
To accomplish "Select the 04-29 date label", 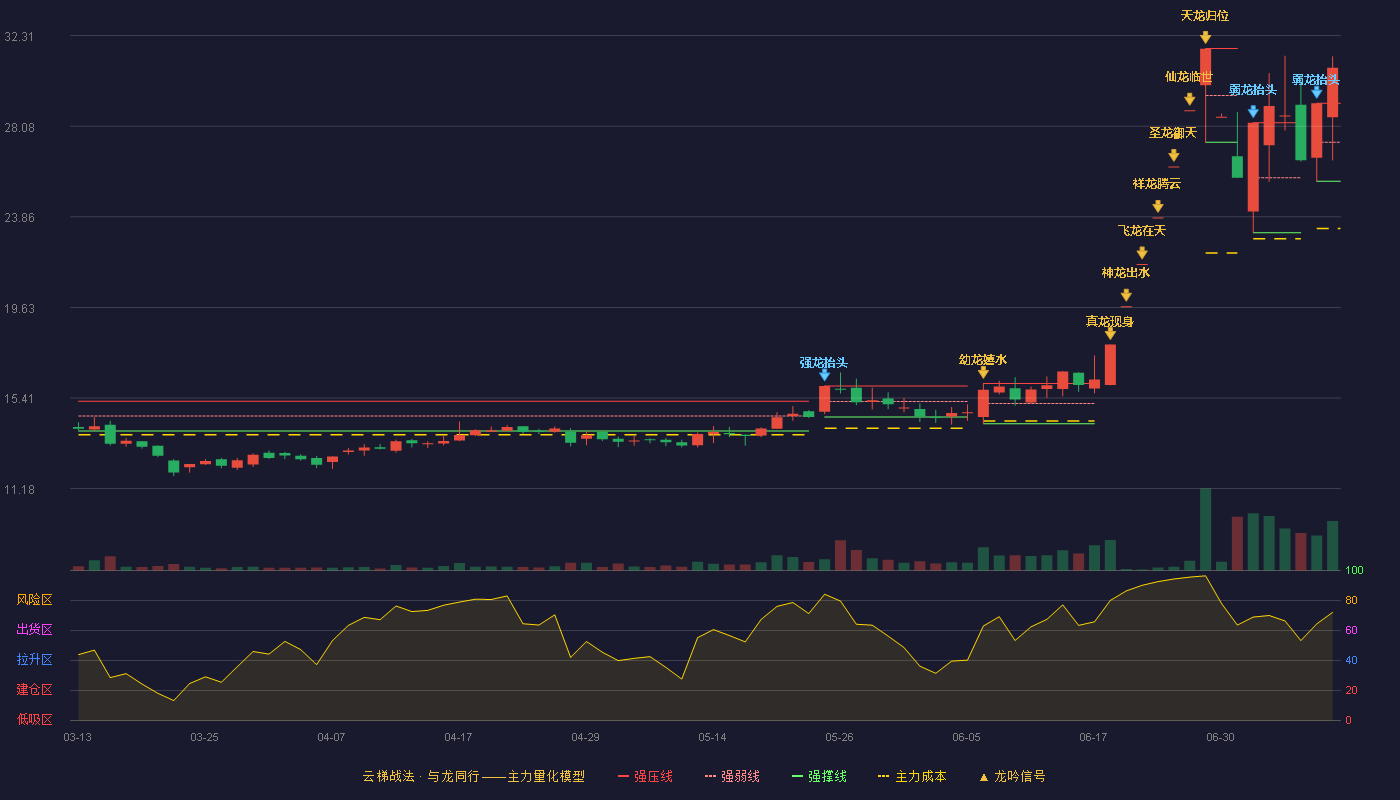I will 585,737.
